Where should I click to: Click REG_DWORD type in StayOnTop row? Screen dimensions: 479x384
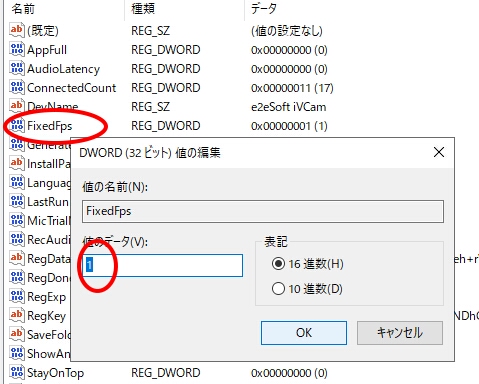(166, 373)
